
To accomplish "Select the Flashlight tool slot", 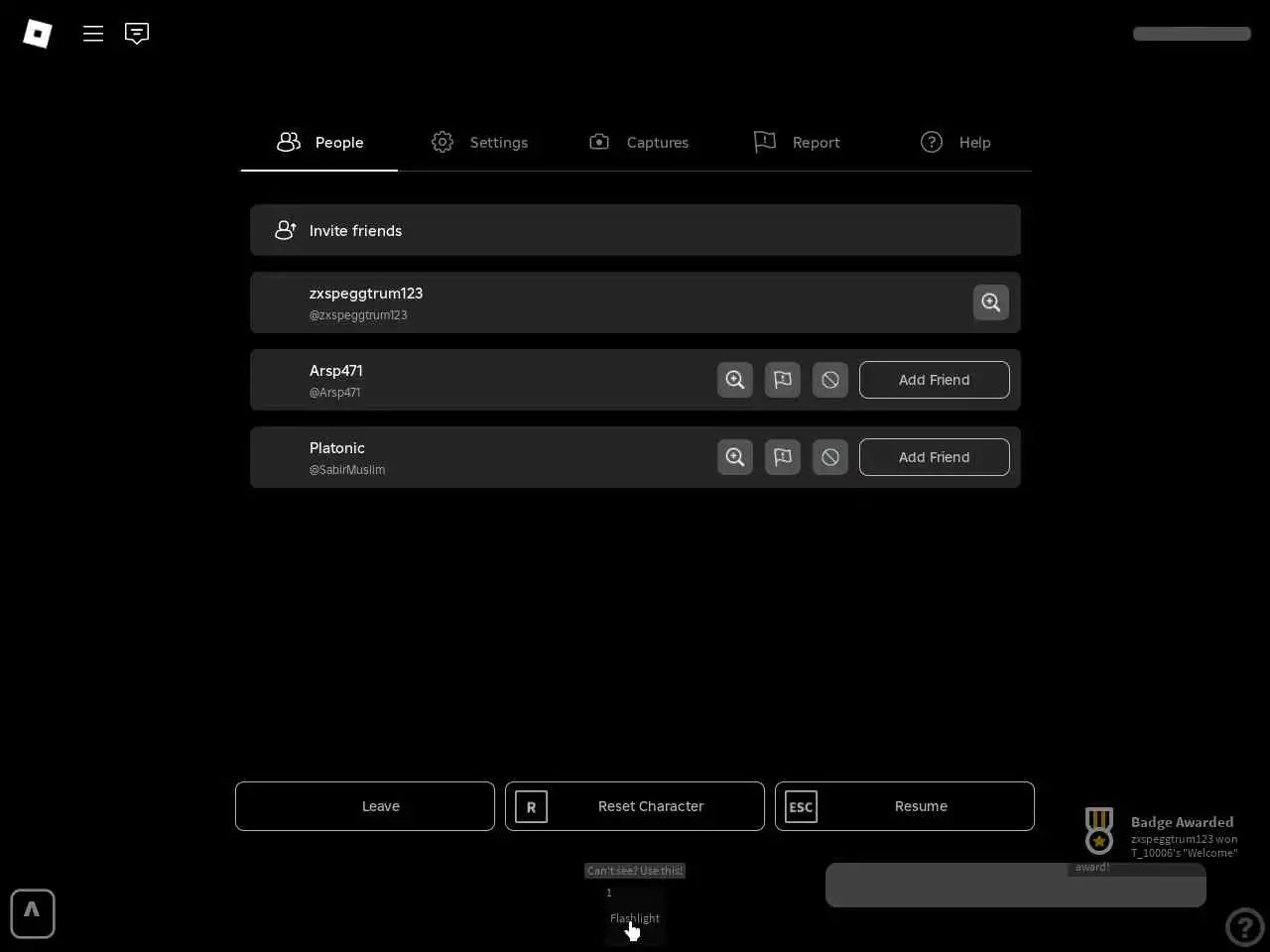I will tap(635, 914).
